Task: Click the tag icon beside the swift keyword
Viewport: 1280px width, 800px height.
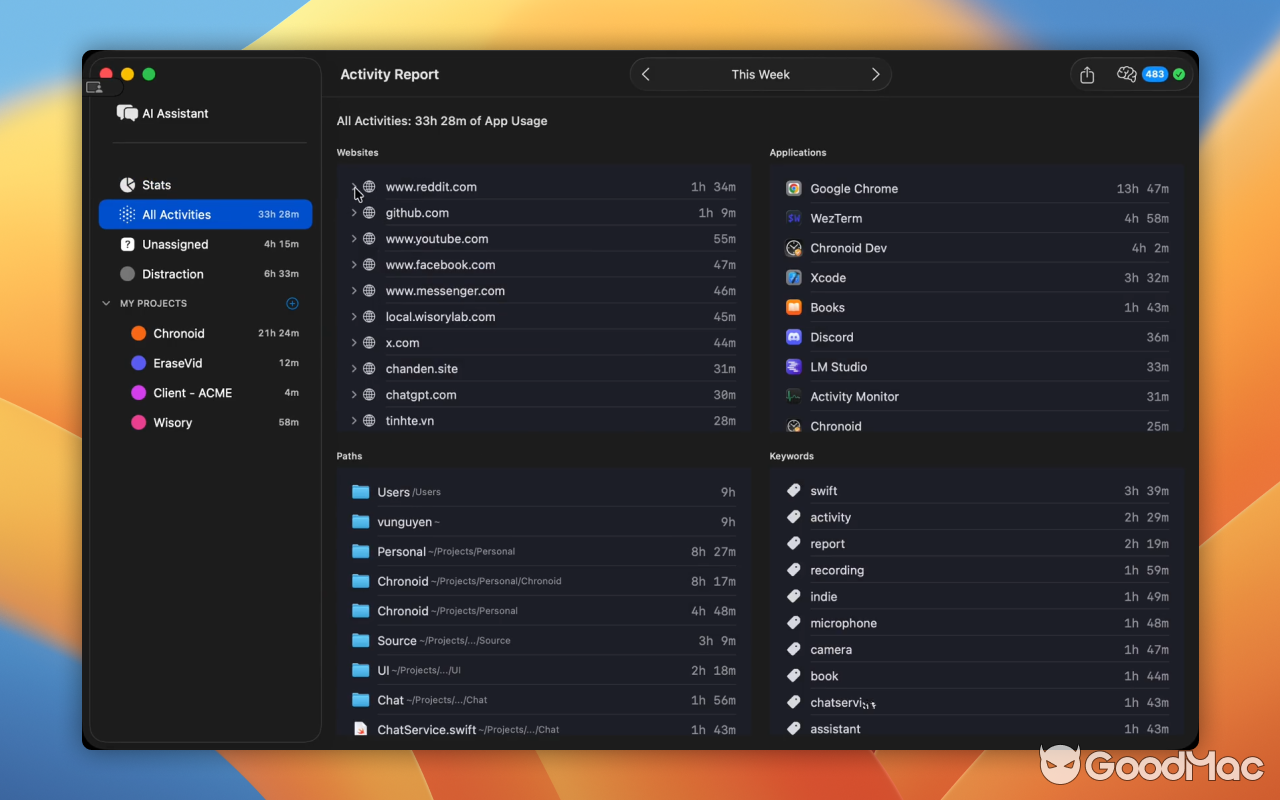Action: (793, 490)
